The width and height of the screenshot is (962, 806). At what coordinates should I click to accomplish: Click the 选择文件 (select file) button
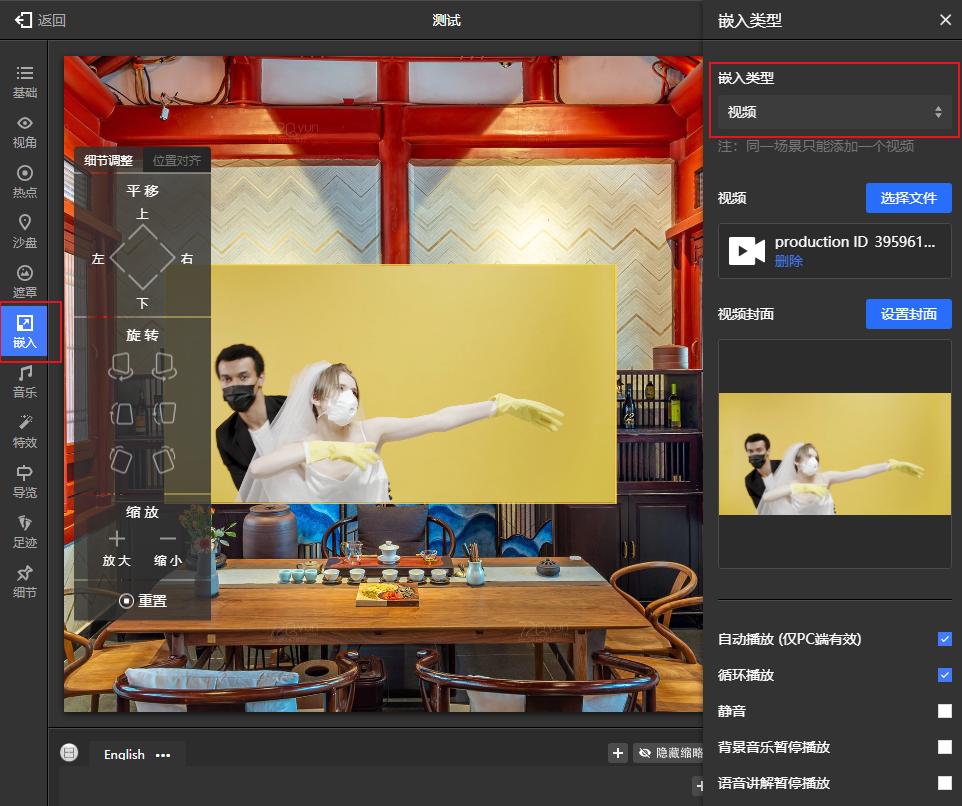click(910, 198)
